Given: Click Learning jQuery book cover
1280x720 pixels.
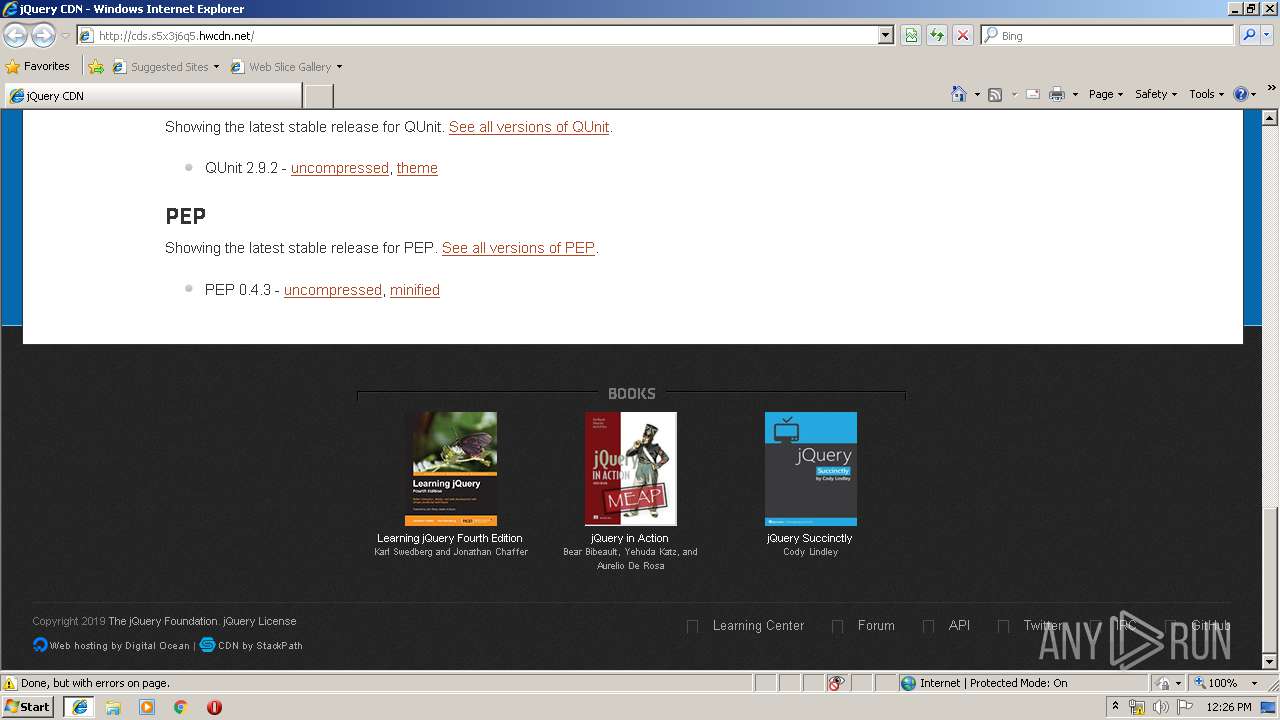Looking at the screenshot, I should [451, 469].
